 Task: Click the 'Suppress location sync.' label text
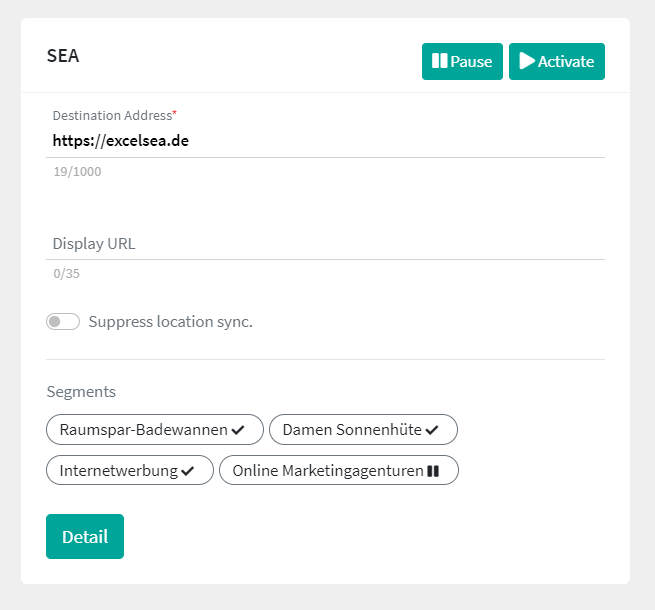[170, 322]
